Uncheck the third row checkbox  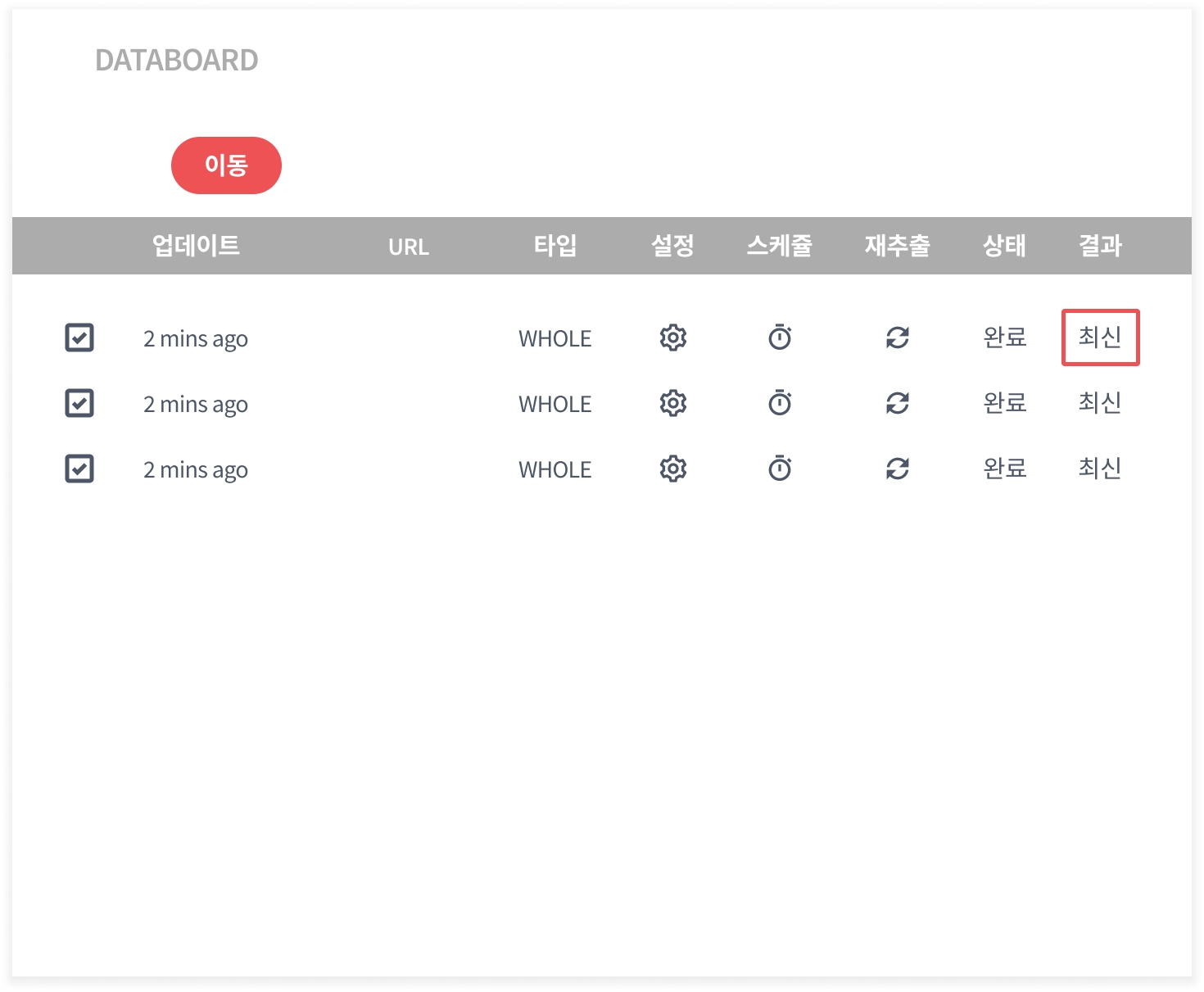click(79, 469)
